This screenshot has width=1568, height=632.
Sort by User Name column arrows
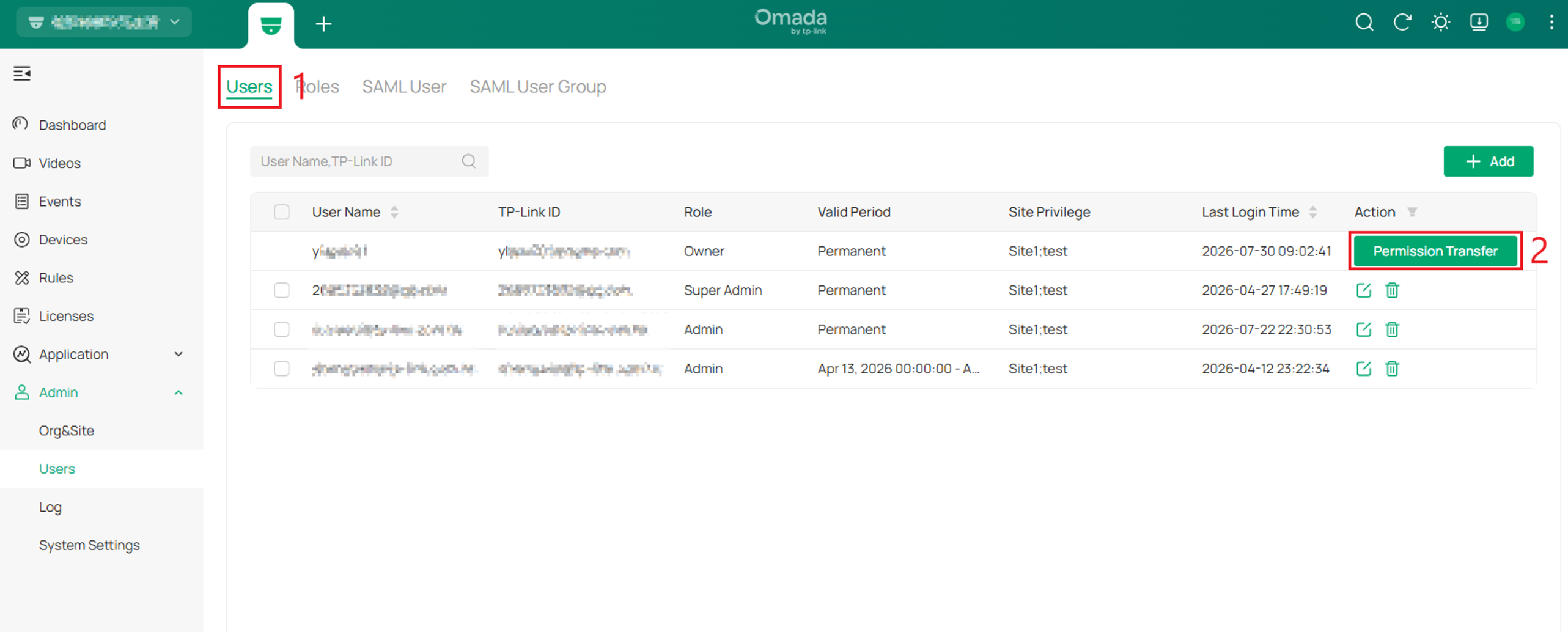(x=394, y=212)
